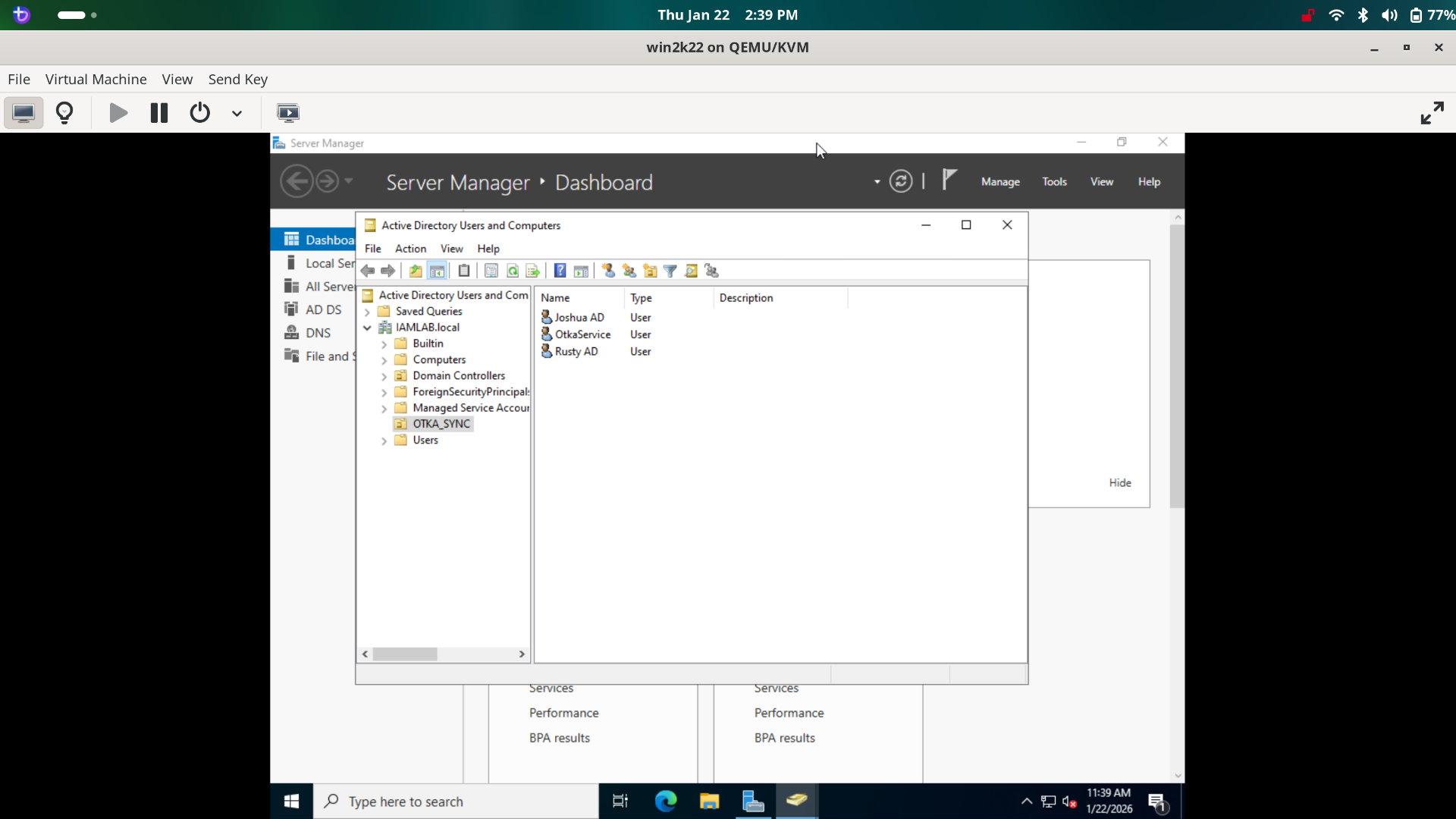Select the DNS item in Server Manager sidebar
1456x819 pixels.
coord(317,332)
